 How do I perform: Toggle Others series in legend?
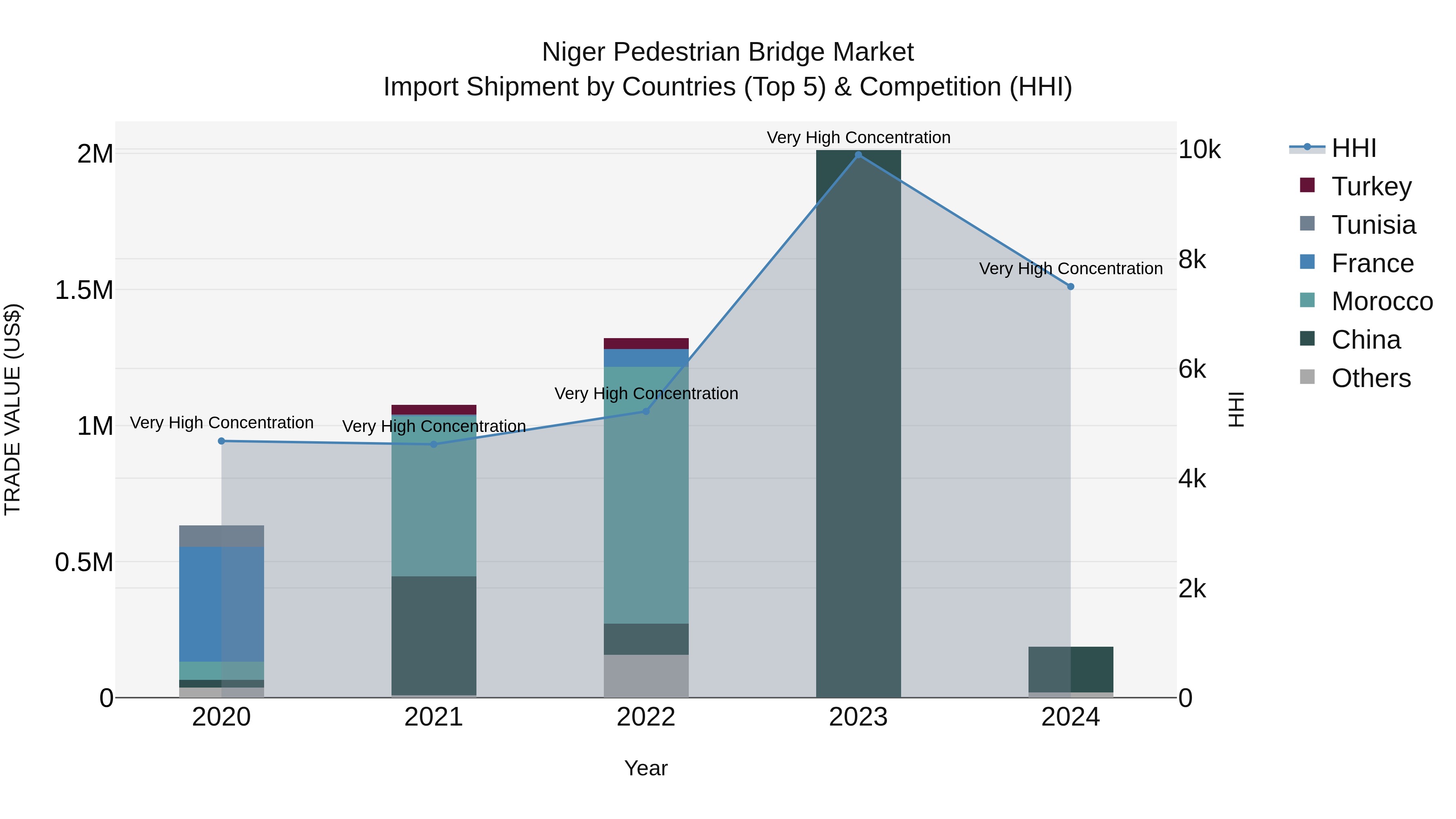(x=1355, y=378)
